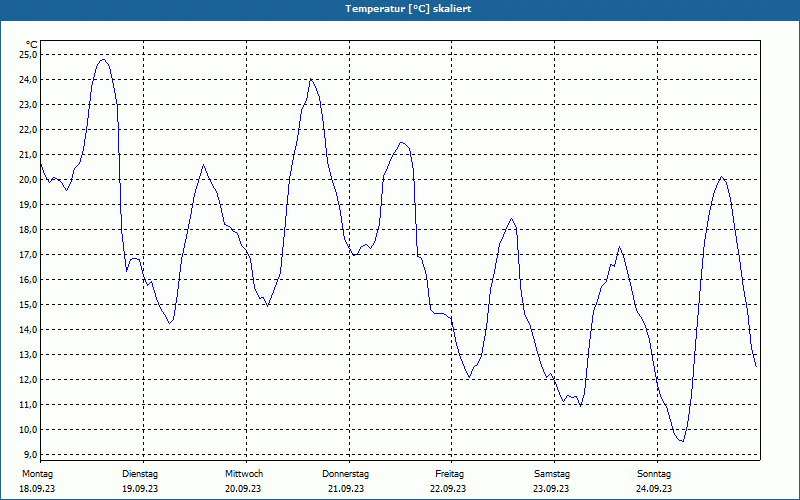This screenshot has width=800, height=500.
Task: Click Monday's temperature peak near 24.8°C
Action: 103,59
